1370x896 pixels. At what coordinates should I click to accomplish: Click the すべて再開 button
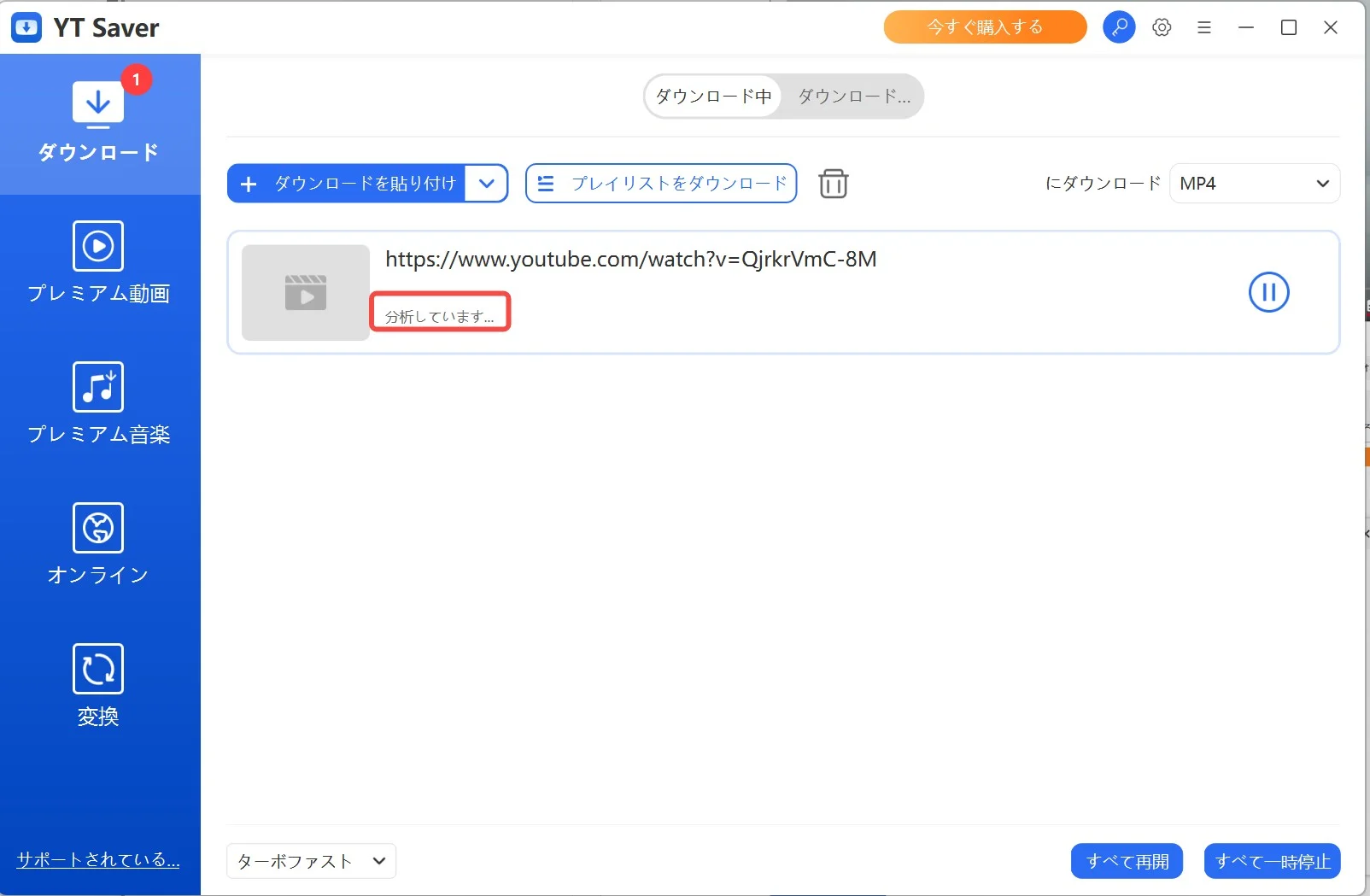tap(1127, 861)
